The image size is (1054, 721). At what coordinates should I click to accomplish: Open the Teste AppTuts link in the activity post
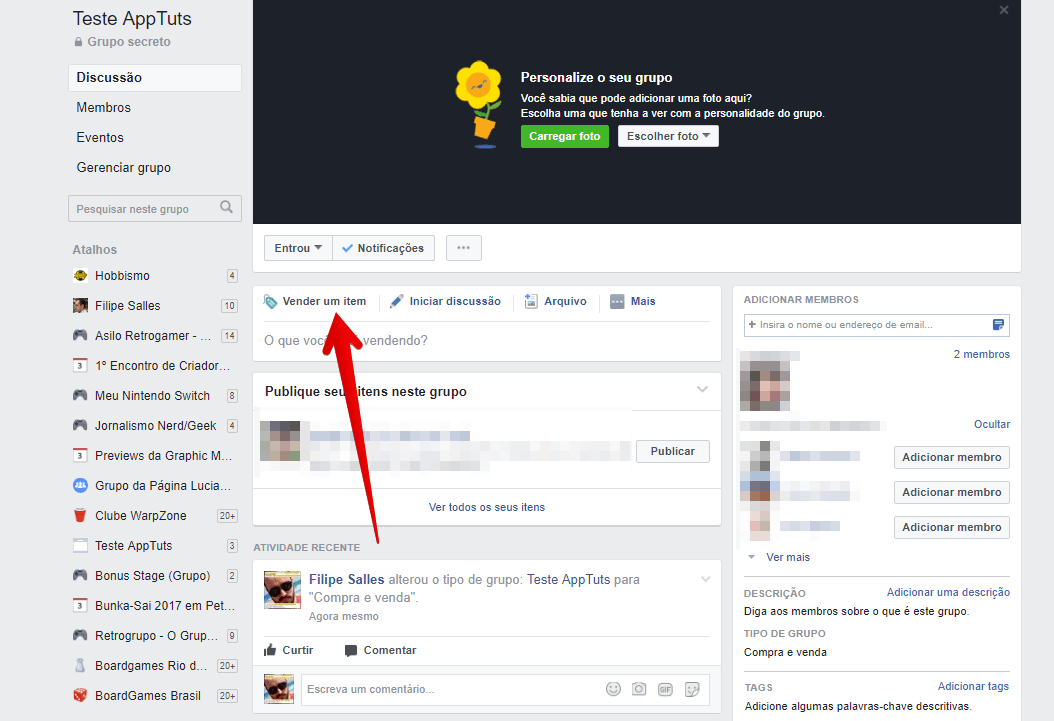click(568, 579)
